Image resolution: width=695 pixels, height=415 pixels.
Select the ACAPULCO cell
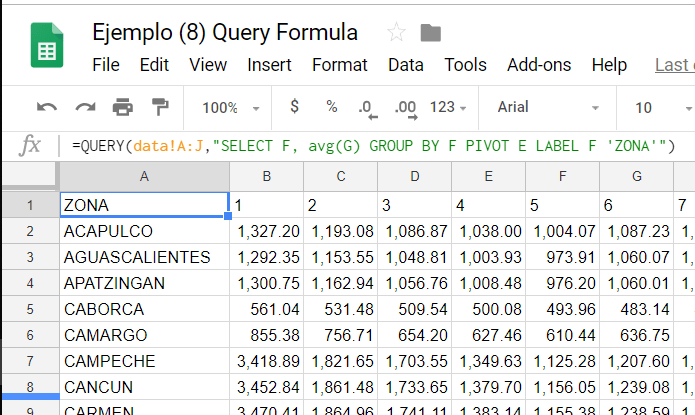pos(144,231)
